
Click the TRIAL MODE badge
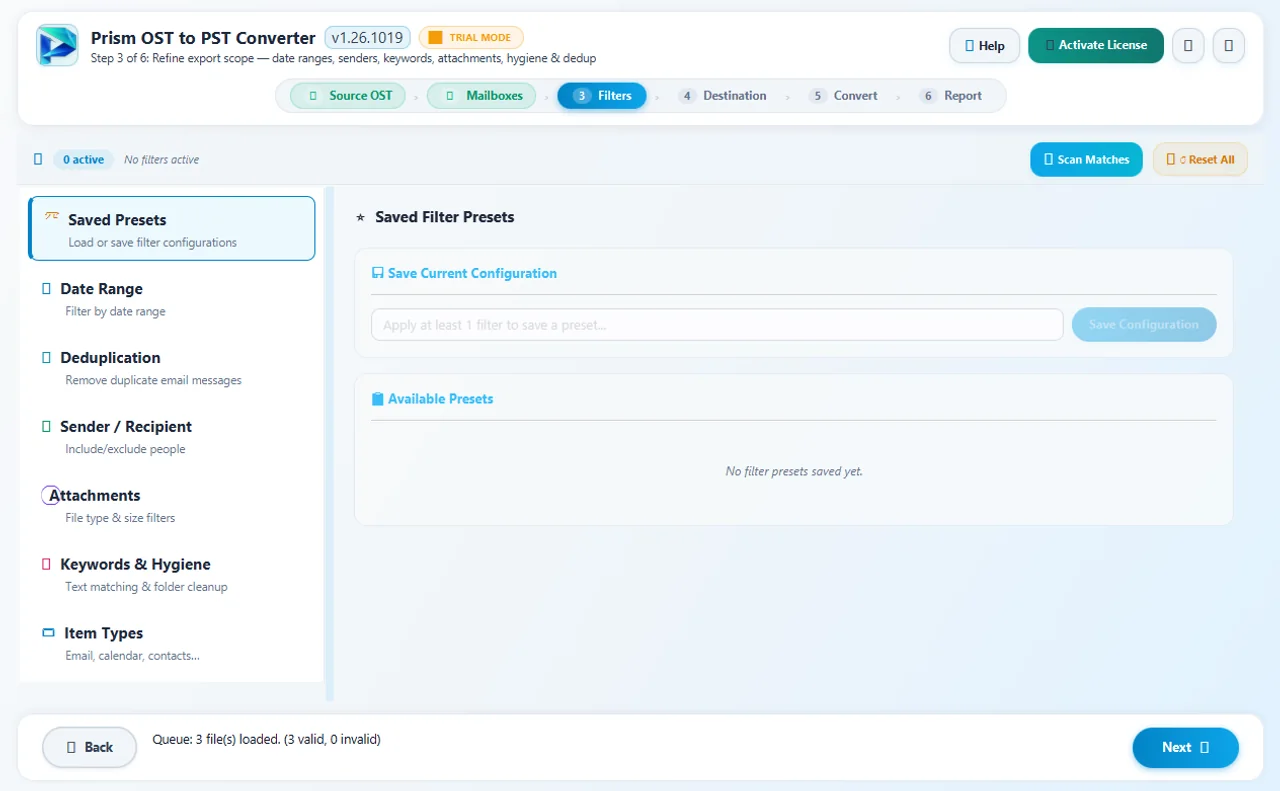click(x=470, y=38)
